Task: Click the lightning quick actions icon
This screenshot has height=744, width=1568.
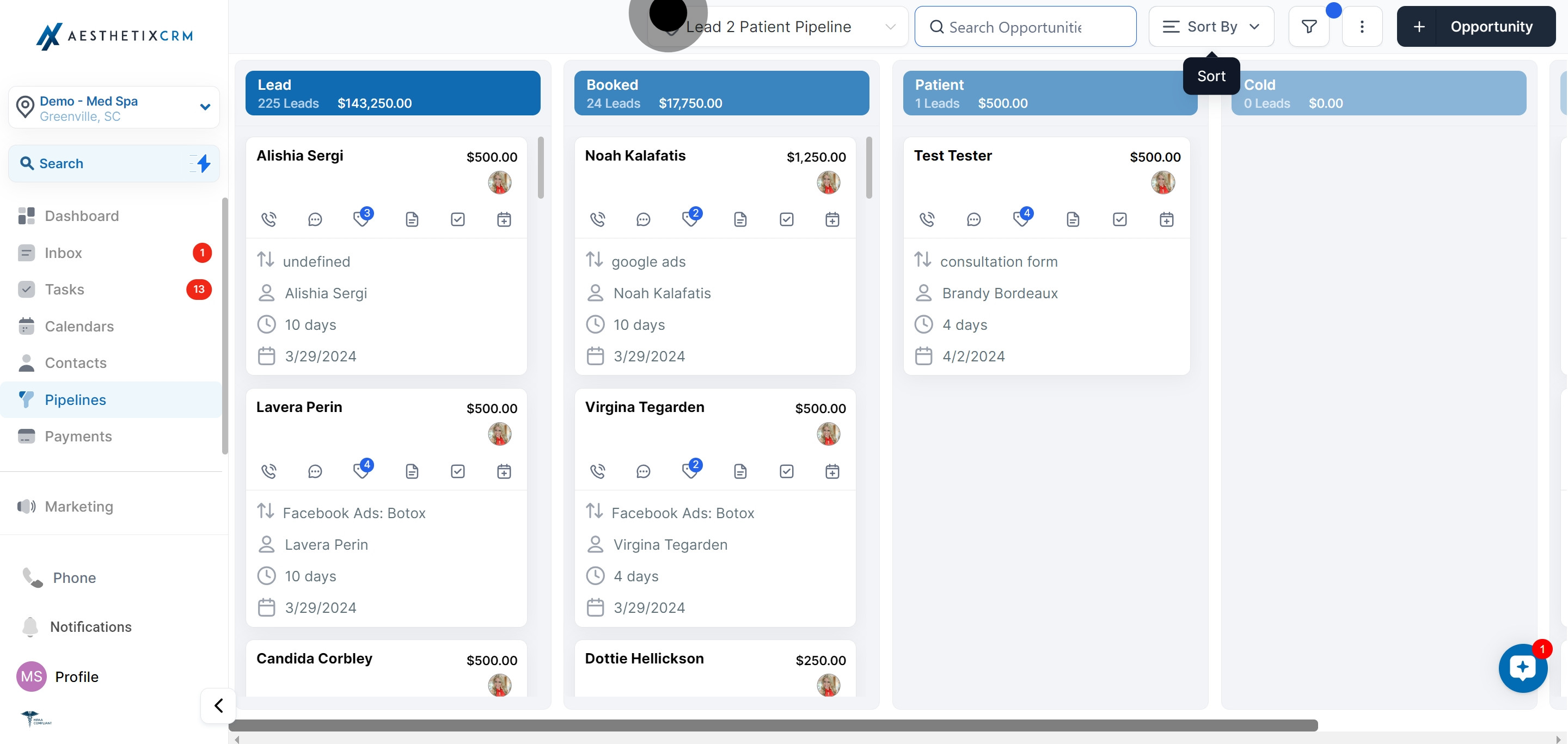Action: (203, 163)
